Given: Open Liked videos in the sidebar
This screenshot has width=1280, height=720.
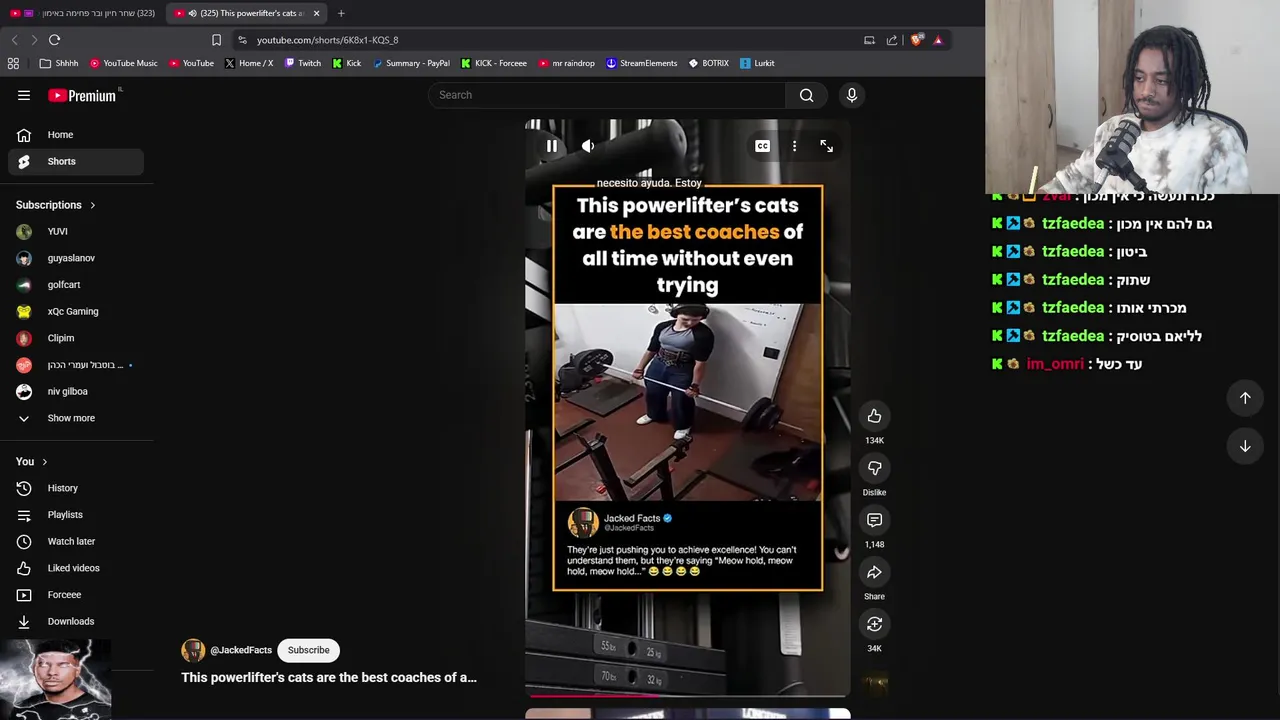Looking at the screenshot, I should tap(76, 568).
